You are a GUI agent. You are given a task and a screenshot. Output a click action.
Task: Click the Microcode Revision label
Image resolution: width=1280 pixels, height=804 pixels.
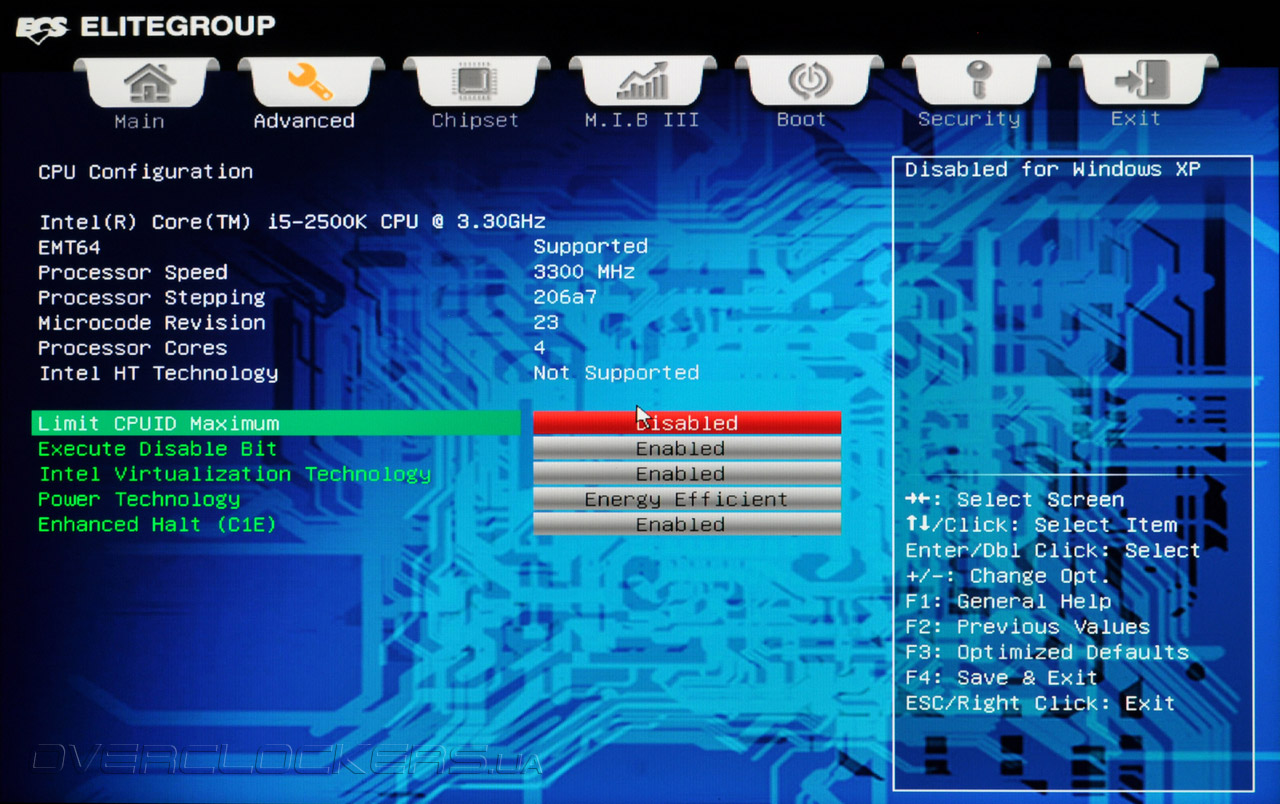pyautogui.click(x=152, y=323)
